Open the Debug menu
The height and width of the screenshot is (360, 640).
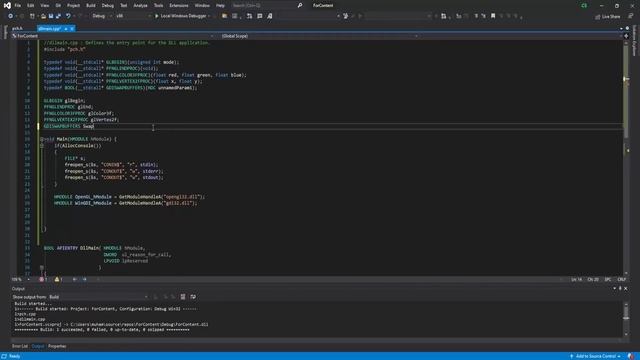pyautogui.click(x=108, y=6)
